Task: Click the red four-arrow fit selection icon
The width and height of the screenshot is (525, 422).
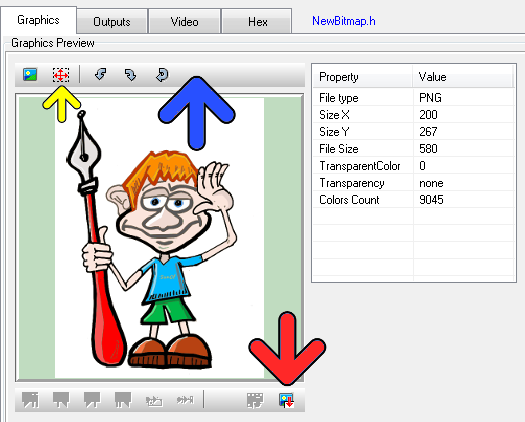Action: tap(61, 75)
